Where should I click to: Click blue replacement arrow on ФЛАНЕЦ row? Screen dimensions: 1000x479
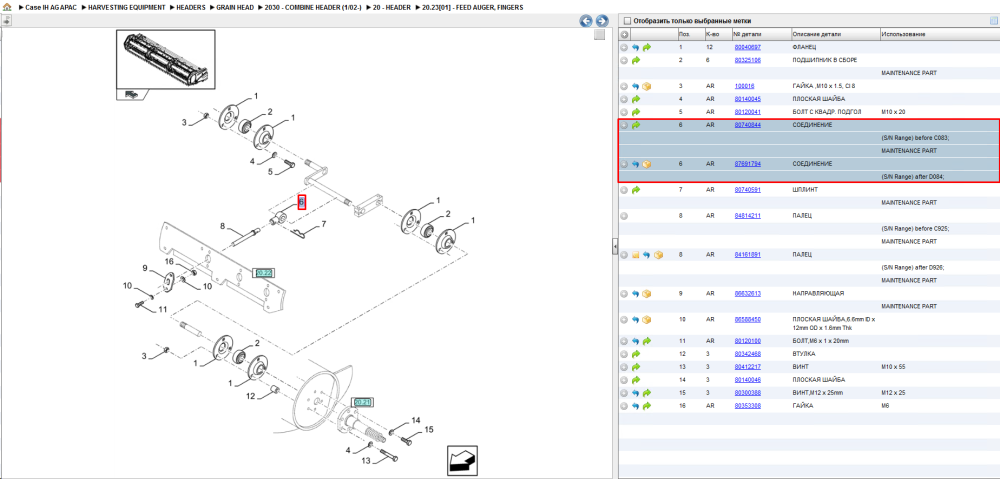coord(636,47)
